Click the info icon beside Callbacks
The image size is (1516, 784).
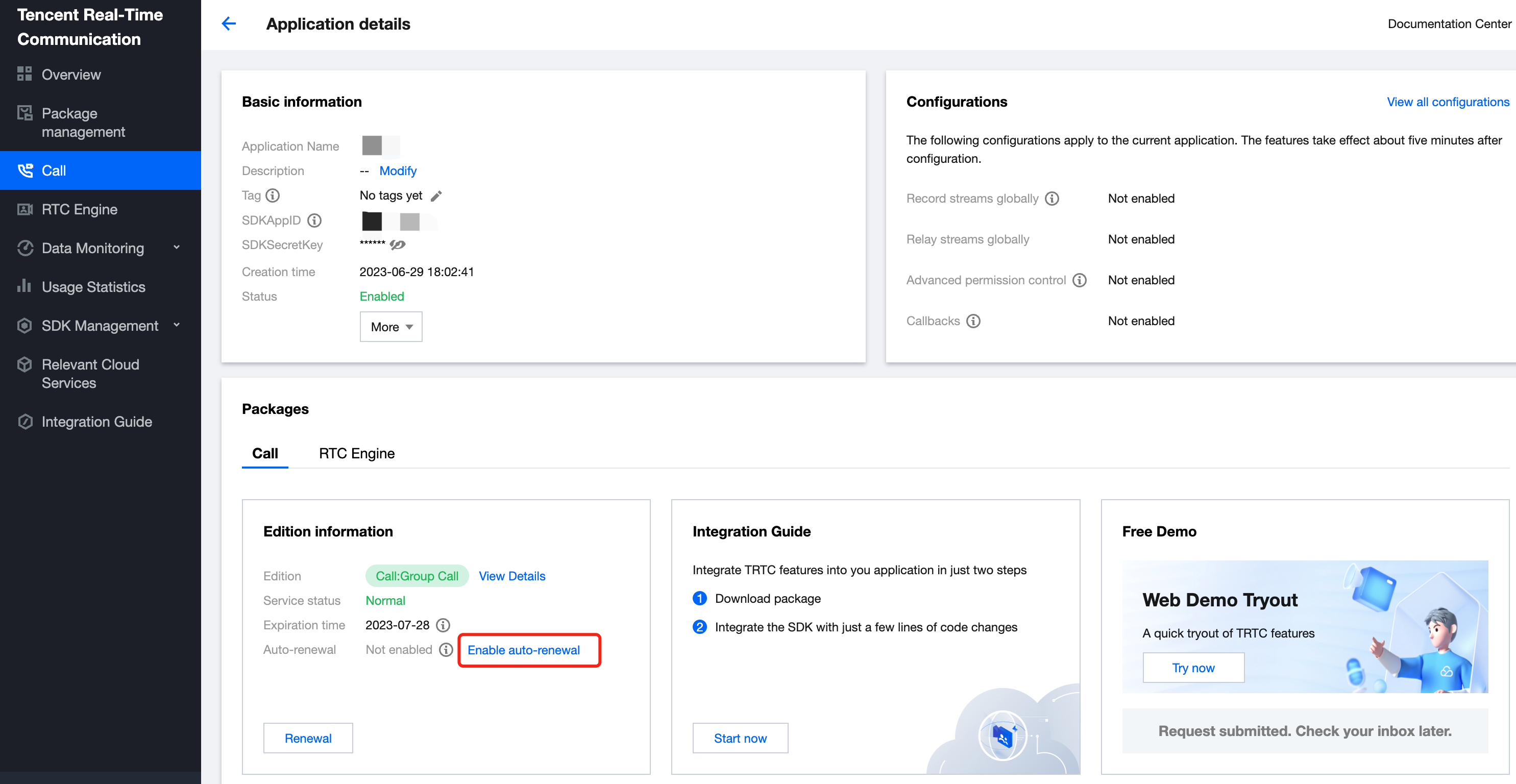point(973,321)
